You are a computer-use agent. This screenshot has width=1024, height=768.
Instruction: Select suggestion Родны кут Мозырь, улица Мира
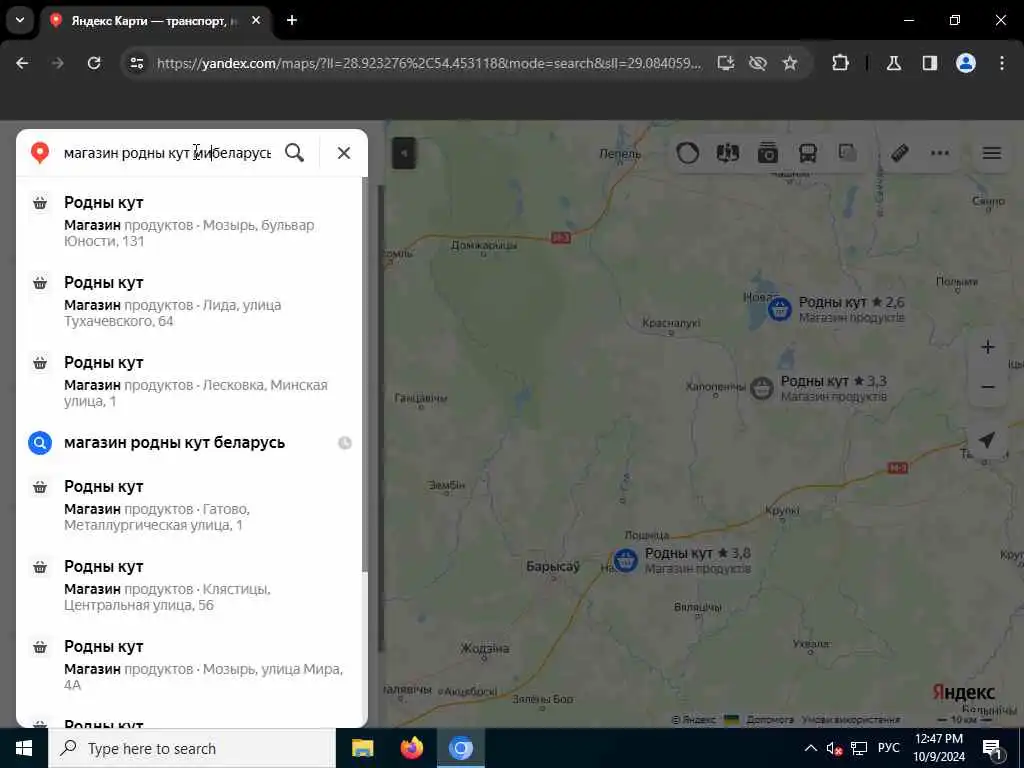(x=192, y=665)
